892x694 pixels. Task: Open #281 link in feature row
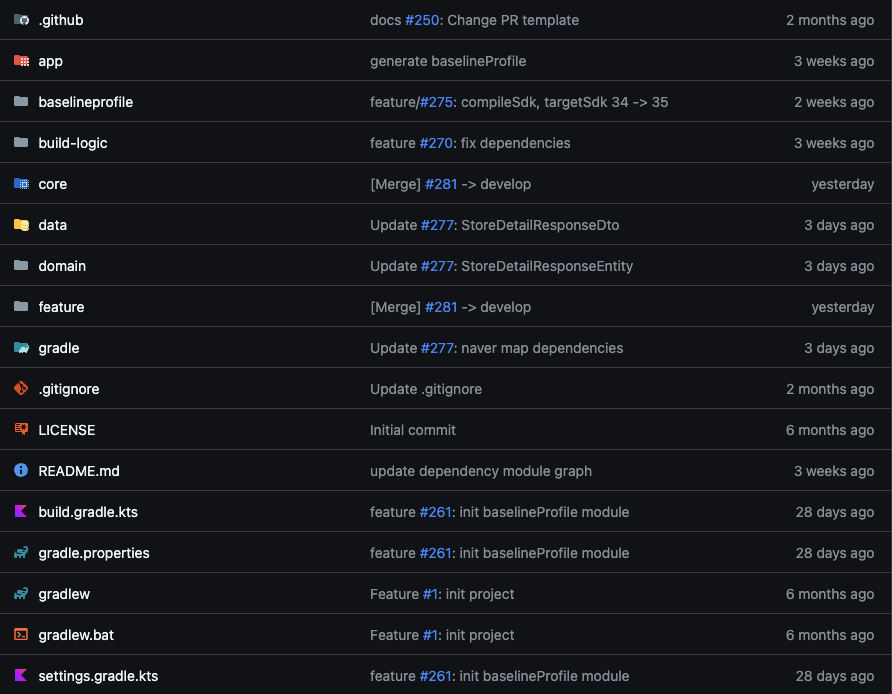pyautogui.click(x=441, y=307)
